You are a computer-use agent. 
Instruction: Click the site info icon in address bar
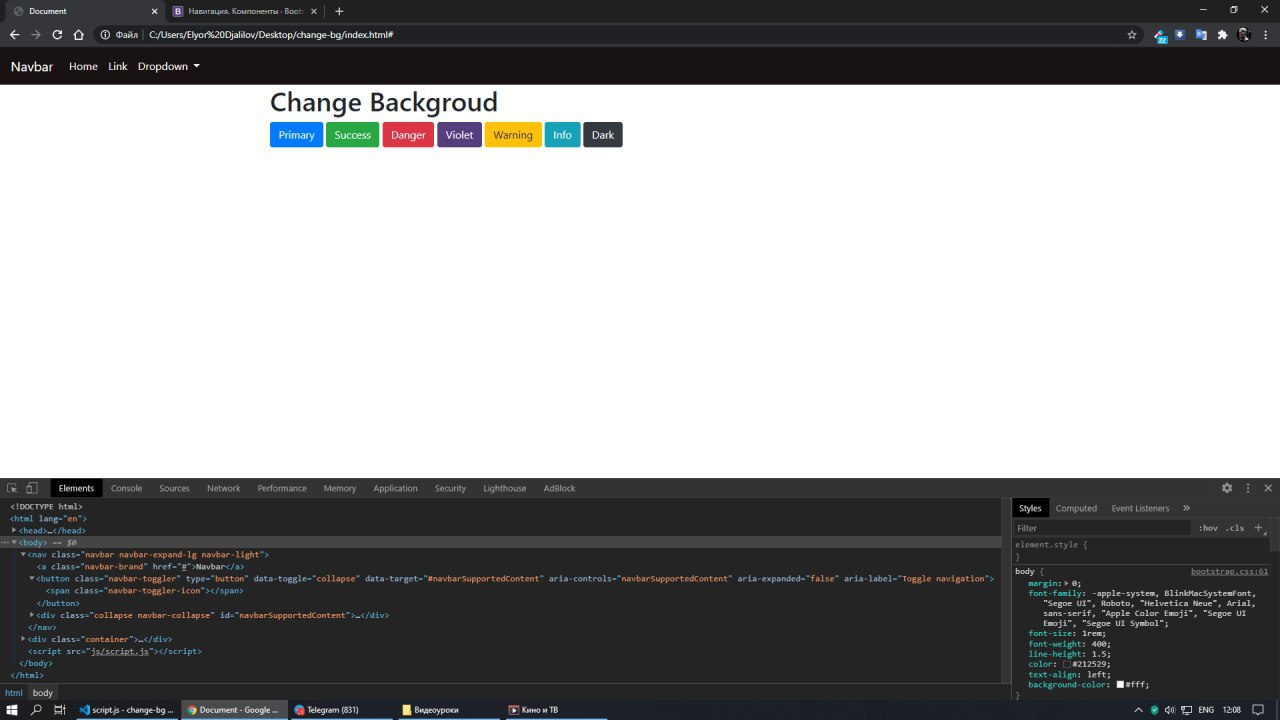click(105, 34)
